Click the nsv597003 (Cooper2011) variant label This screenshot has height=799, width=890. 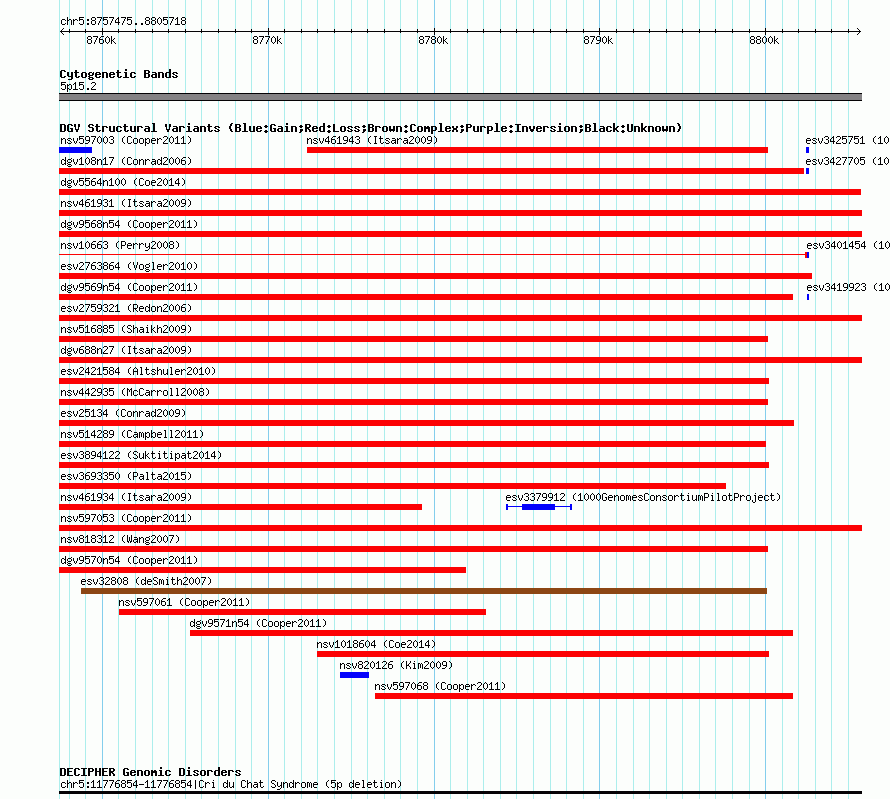pyautogui.click(x=126, y=140)
